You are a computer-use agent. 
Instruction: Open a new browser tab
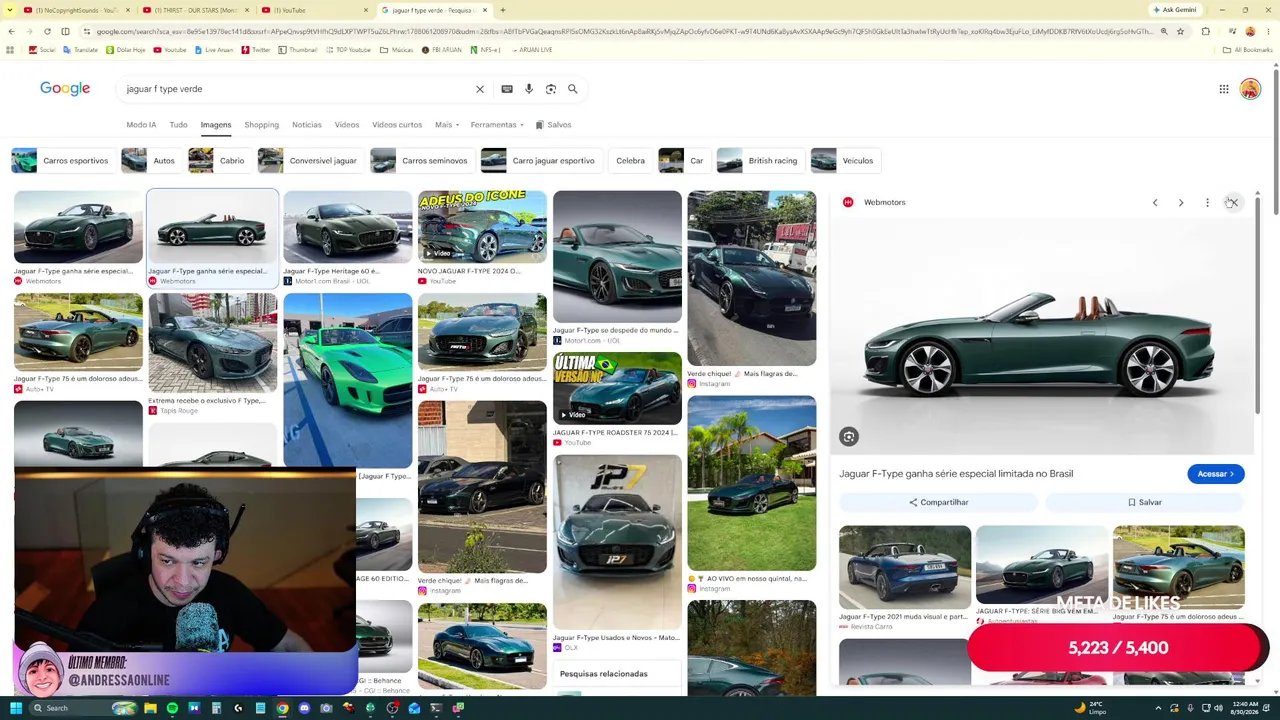503,10
